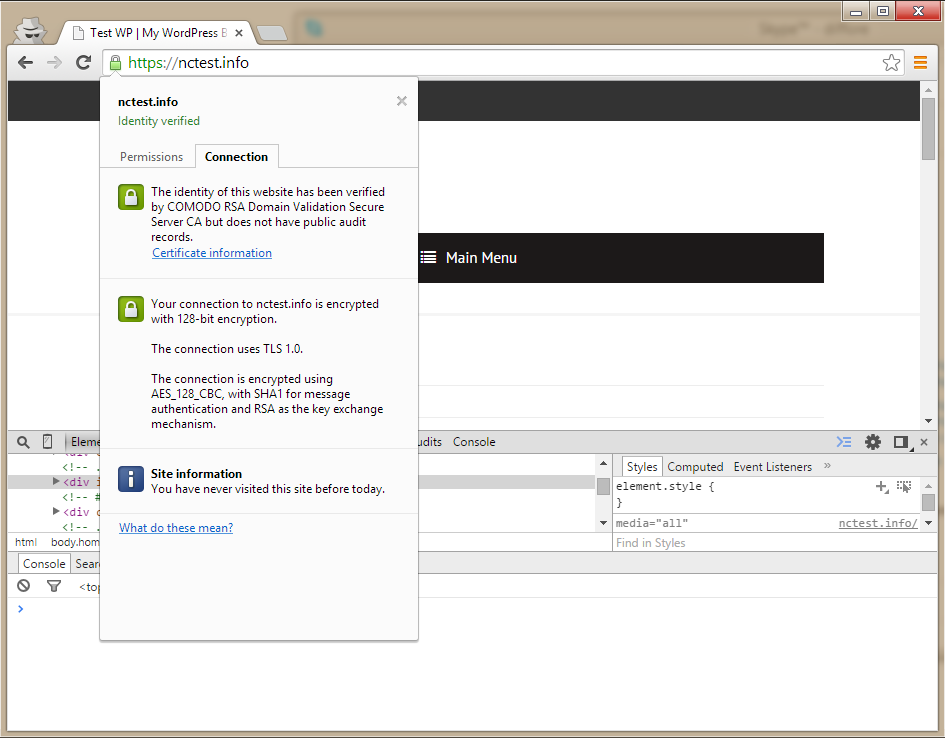This screenshot has height=738, width=945.
Task: Click the nctest.info/ stylesheet link
Action: (x=878, y=523)
